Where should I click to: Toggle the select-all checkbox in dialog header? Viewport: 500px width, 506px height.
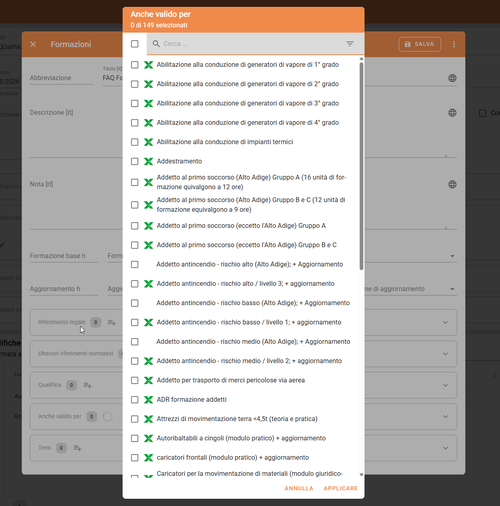tap(135, 44)
